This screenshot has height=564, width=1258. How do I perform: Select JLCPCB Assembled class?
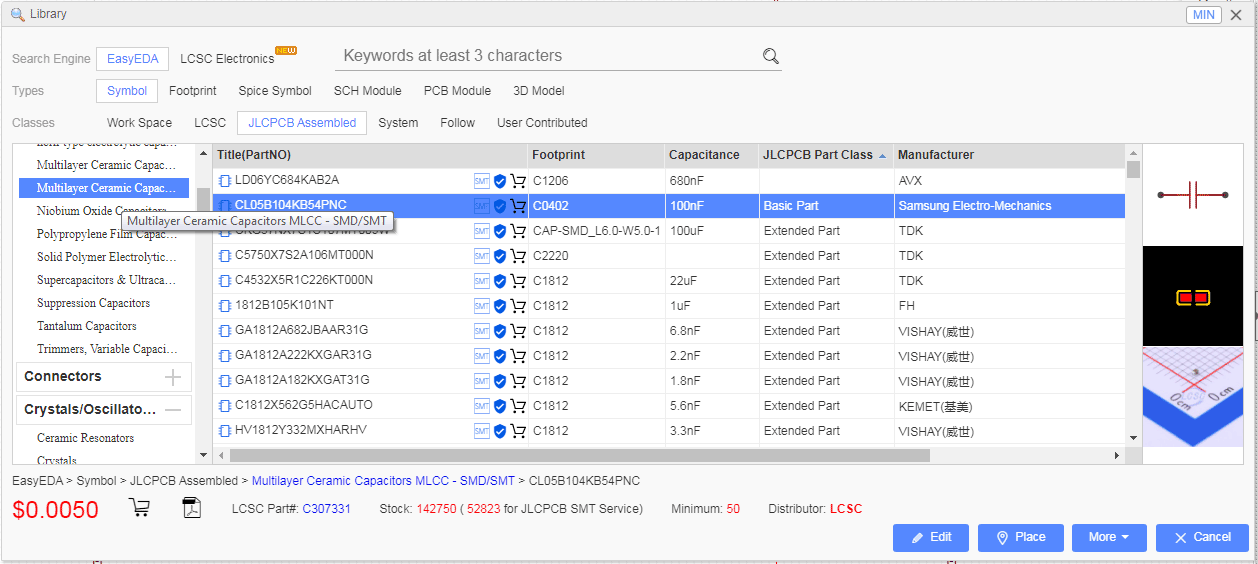[x=302, y=123]
